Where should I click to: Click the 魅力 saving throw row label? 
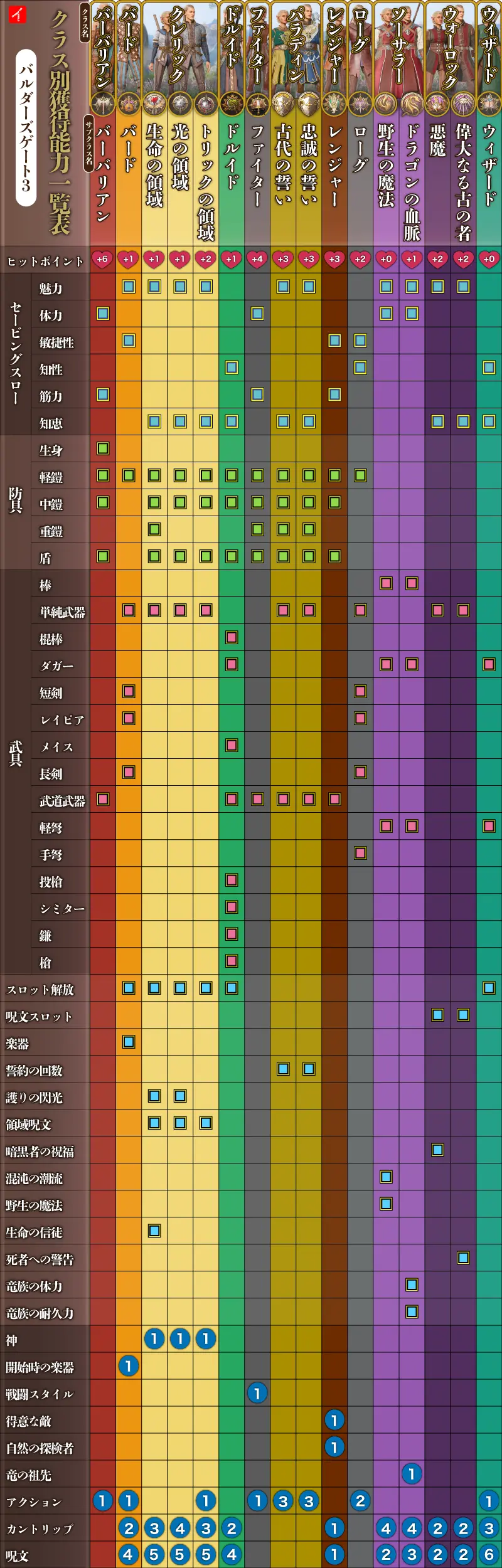pyautogui.click(x=51, y=289)
